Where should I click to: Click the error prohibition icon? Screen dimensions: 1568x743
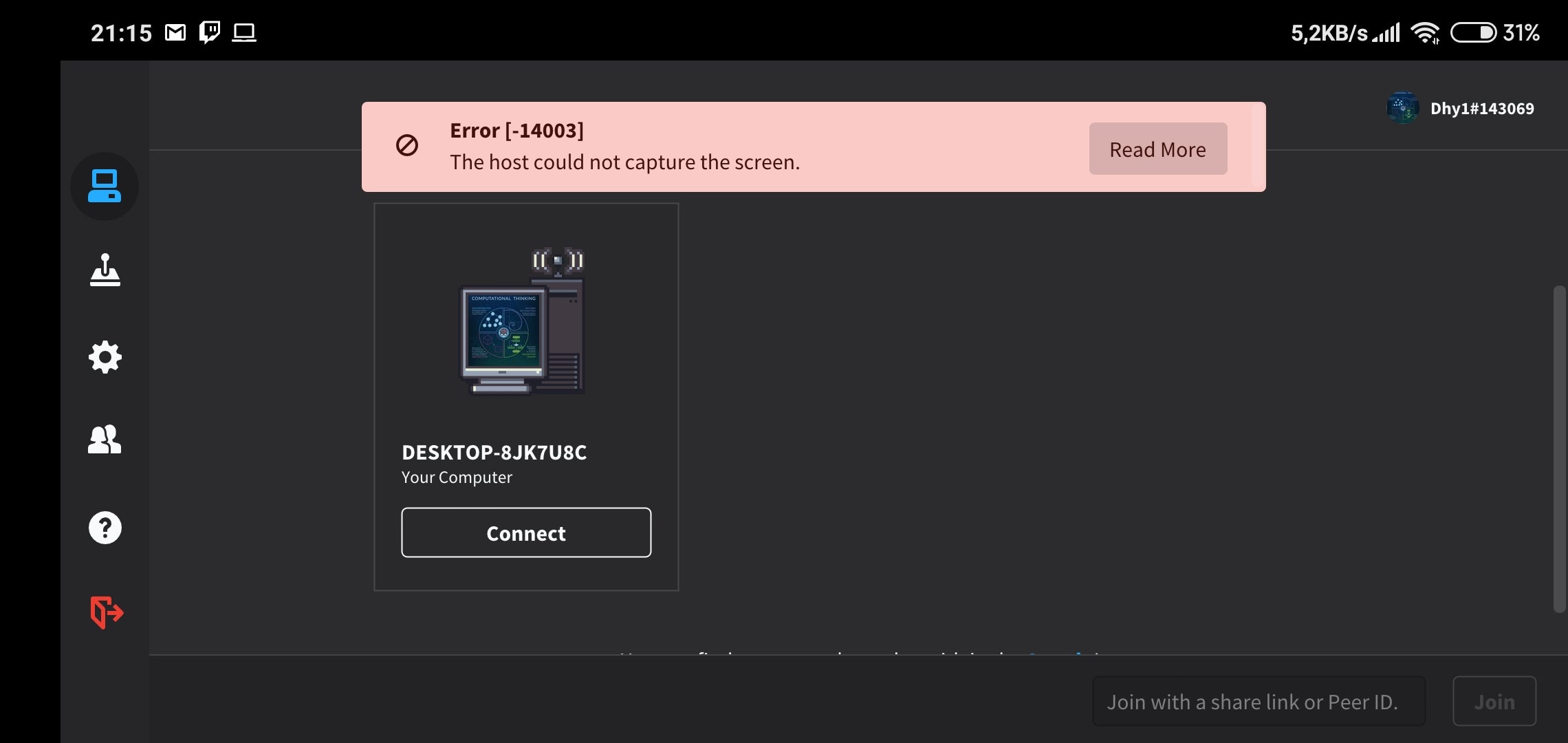pos(407,146)
